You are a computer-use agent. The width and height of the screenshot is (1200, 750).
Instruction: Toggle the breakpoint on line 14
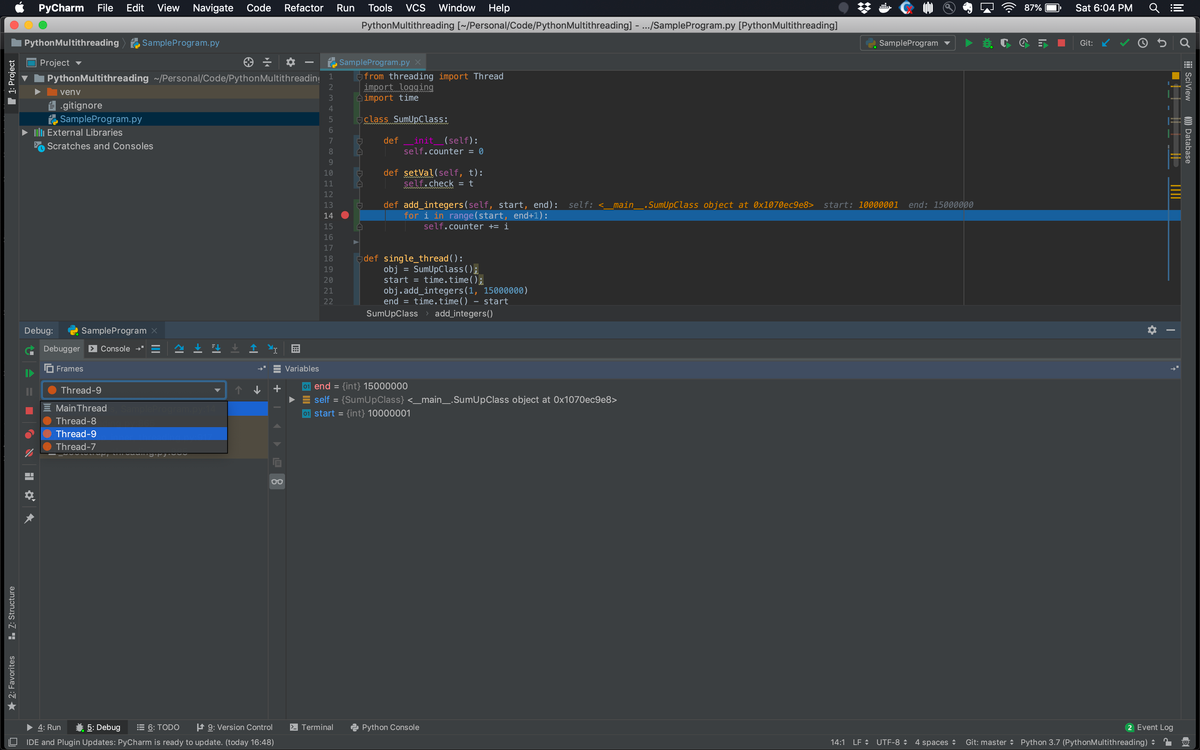pyautogui.click(x=345, y=215)
